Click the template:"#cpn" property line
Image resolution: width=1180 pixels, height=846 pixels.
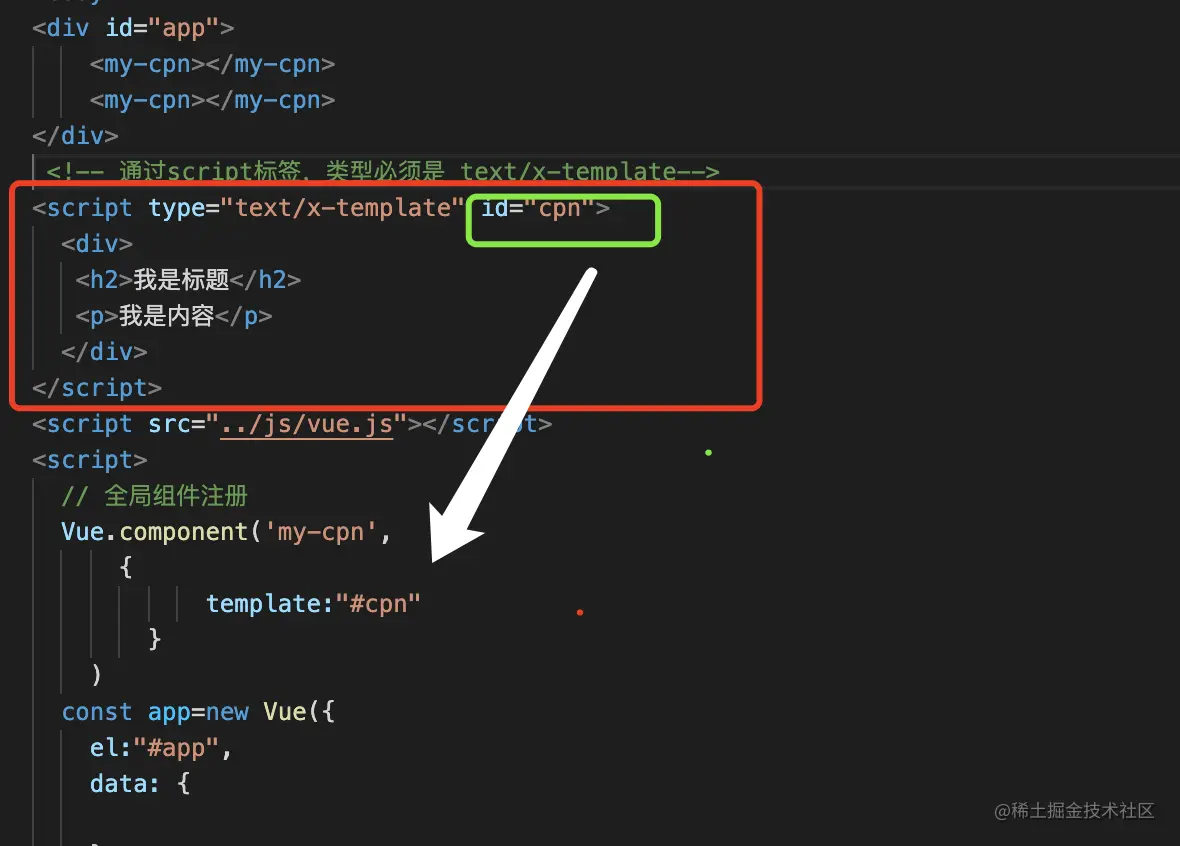coord(313,604)
